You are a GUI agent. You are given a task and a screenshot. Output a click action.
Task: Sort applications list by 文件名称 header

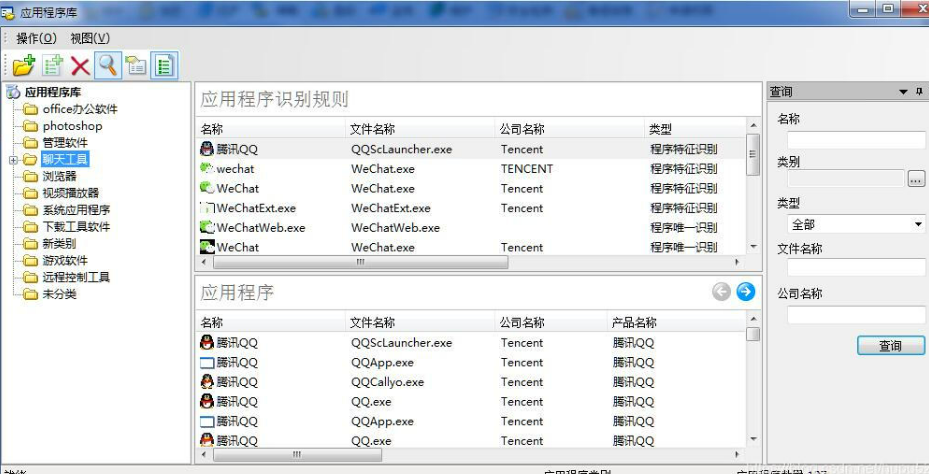tap(419, 322)
